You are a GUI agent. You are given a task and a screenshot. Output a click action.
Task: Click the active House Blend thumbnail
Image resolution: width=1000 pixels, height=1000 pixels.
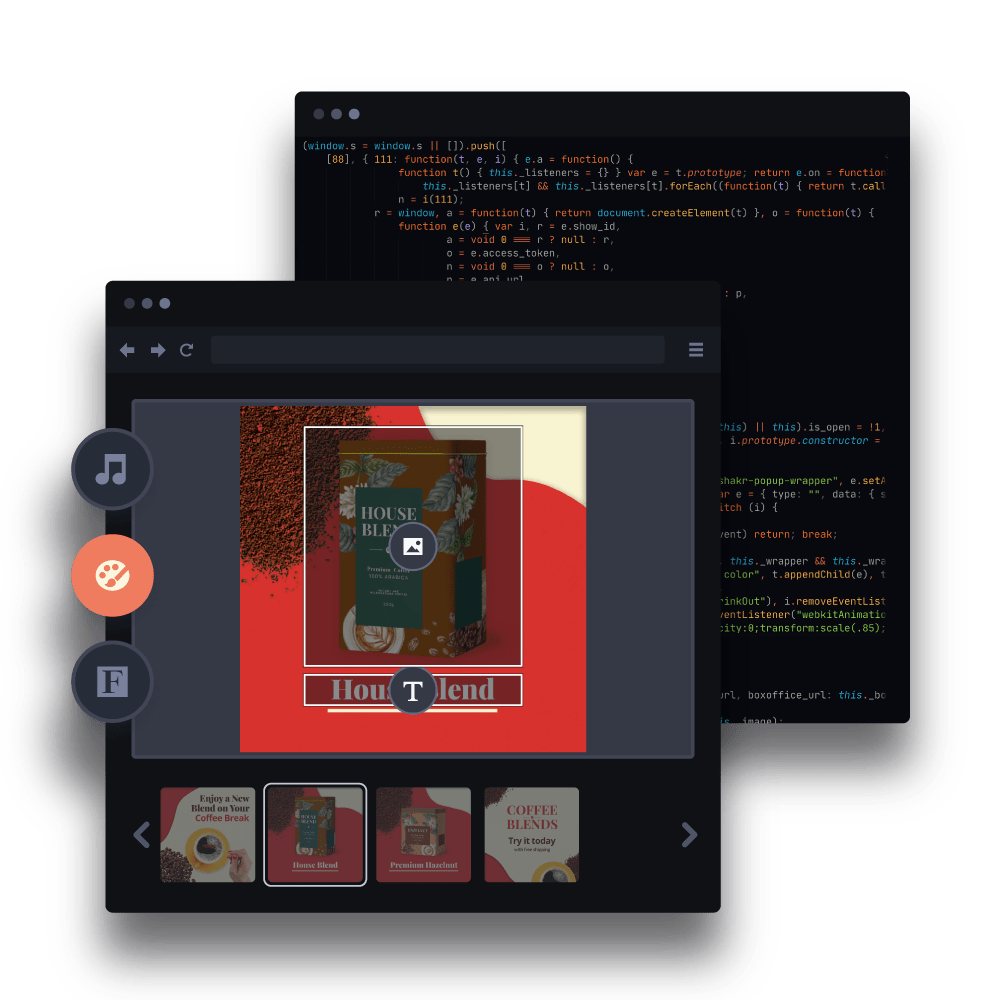tap(315, 834)
